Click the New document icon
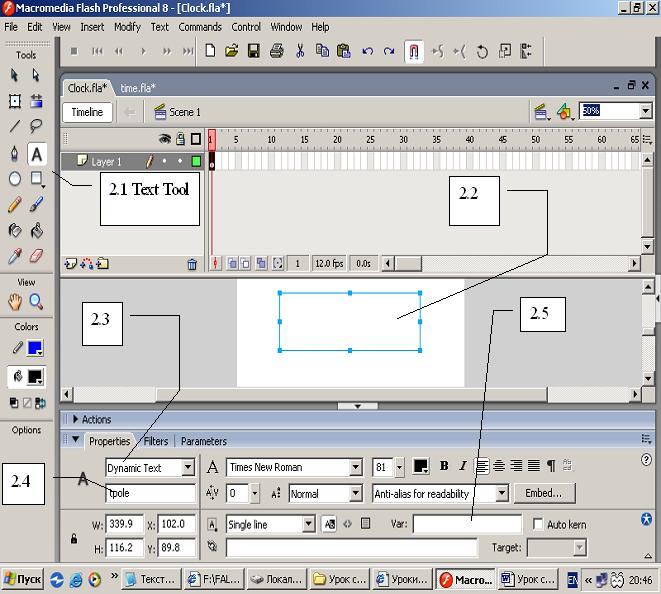Viewport: 661px width, 594px height. click(x=210, y=51)
